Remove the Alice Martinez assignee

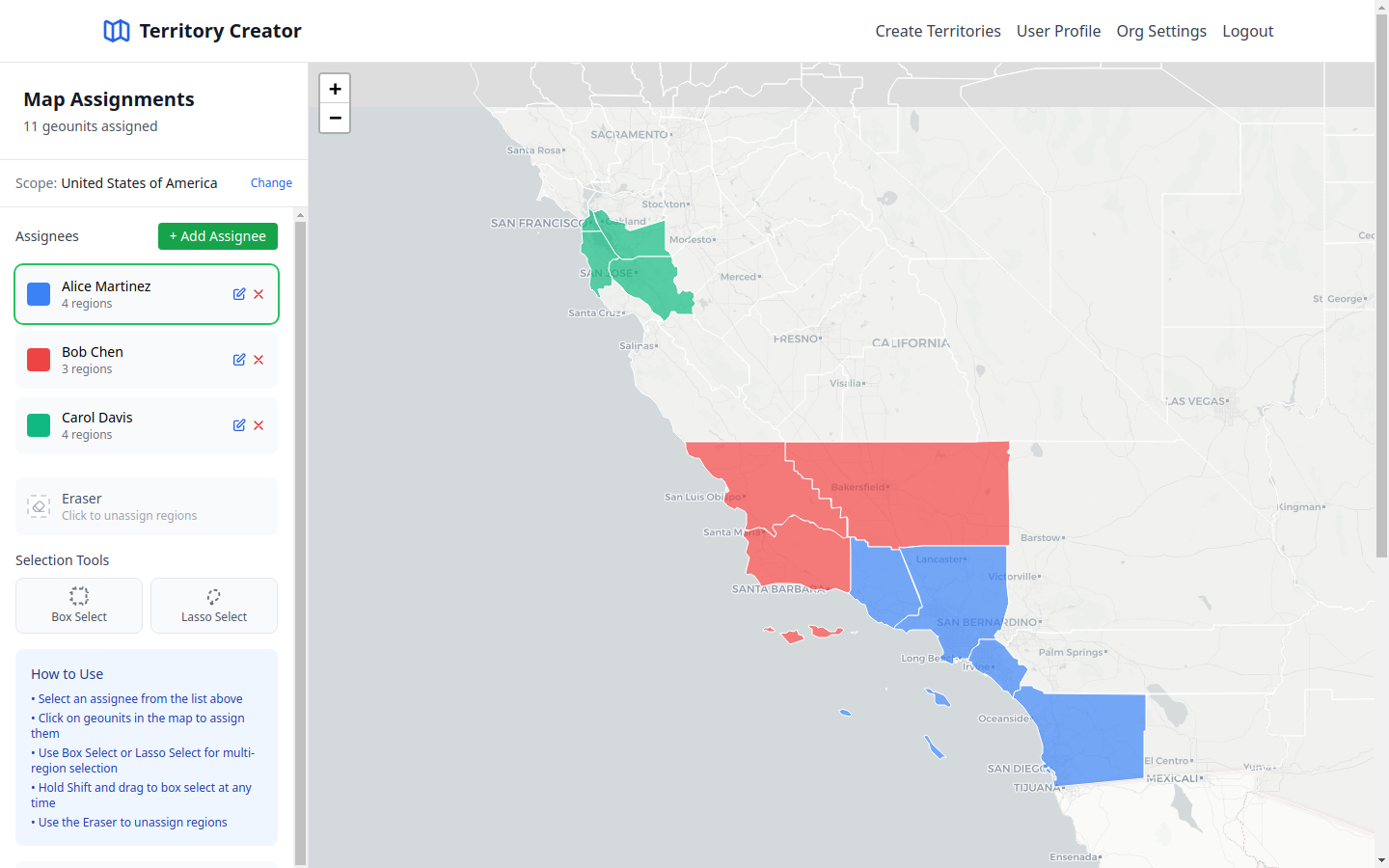pos(259,294)
